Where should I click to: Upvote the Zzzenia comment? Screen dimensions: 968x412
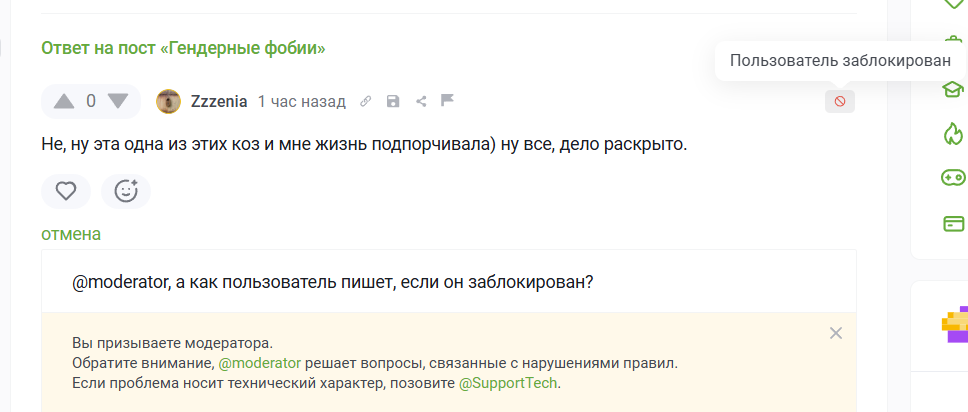[x=64, y=101]
